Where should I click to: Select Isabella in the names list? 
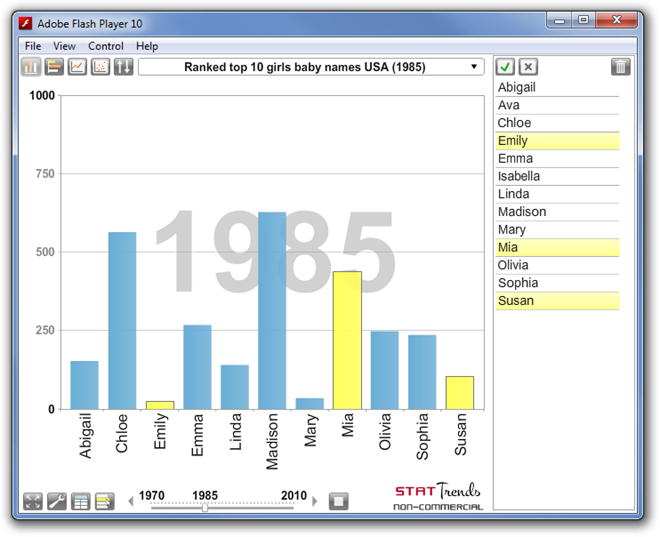(x=557, y=176)
